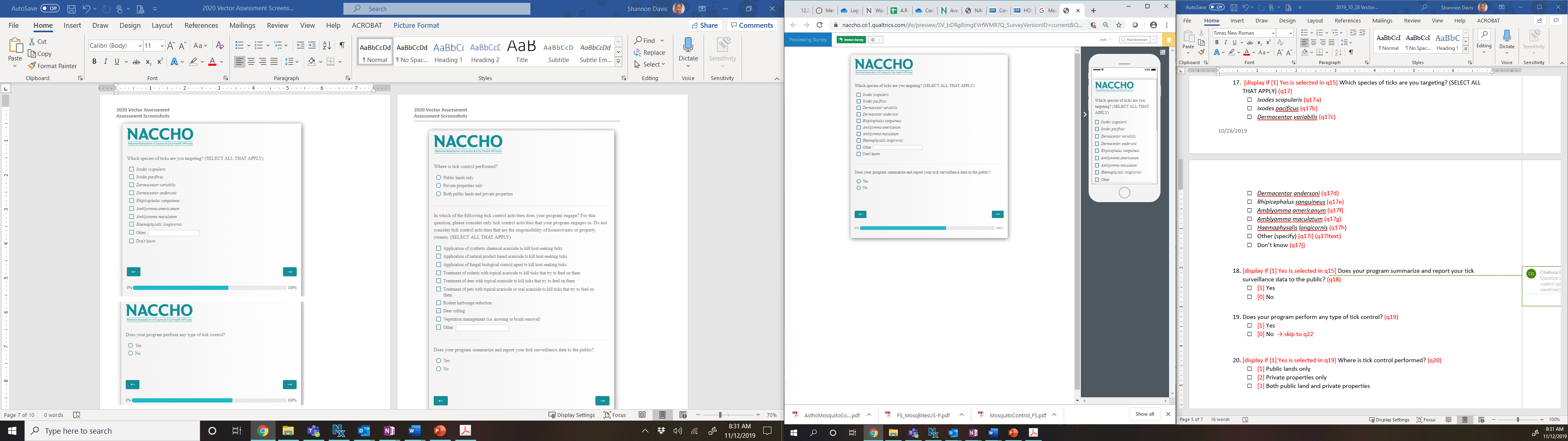The width and height of the screenshot is (1568, 441).
Task: Expand the Find dropdown arrow
Action: [662, 41]
